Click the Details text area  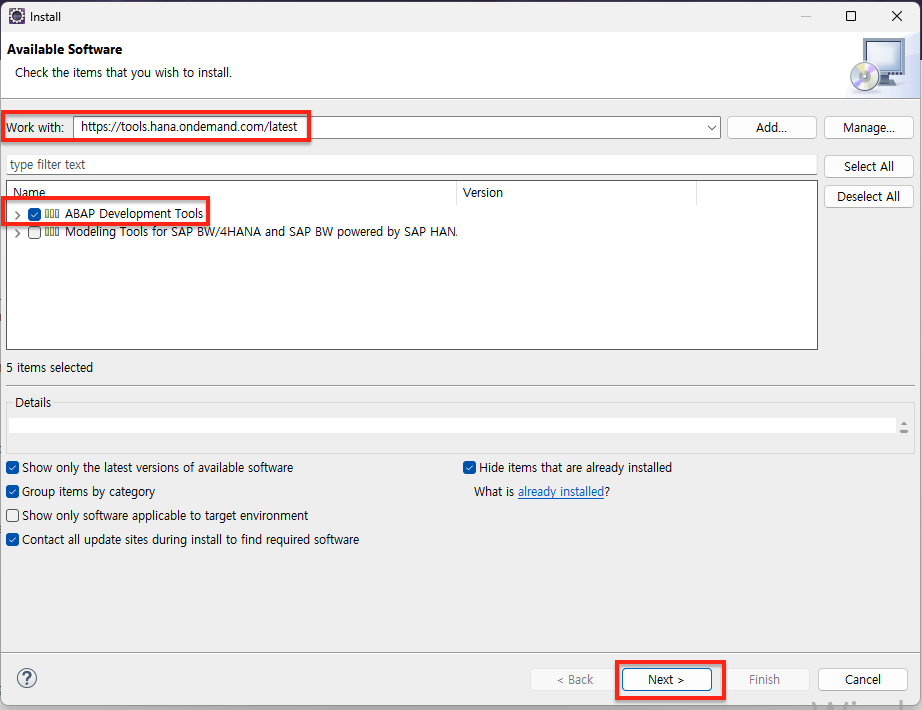452,425
